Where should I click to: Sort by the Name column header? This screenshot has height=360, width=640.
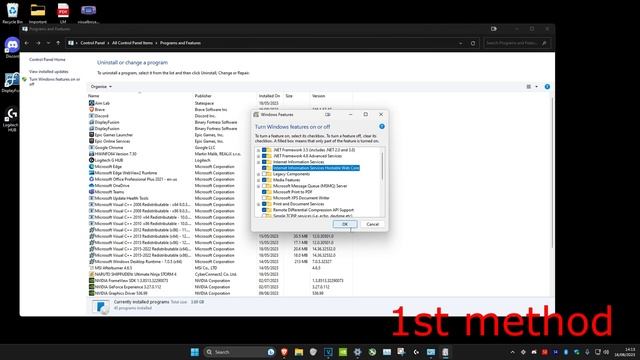(93, 96)
